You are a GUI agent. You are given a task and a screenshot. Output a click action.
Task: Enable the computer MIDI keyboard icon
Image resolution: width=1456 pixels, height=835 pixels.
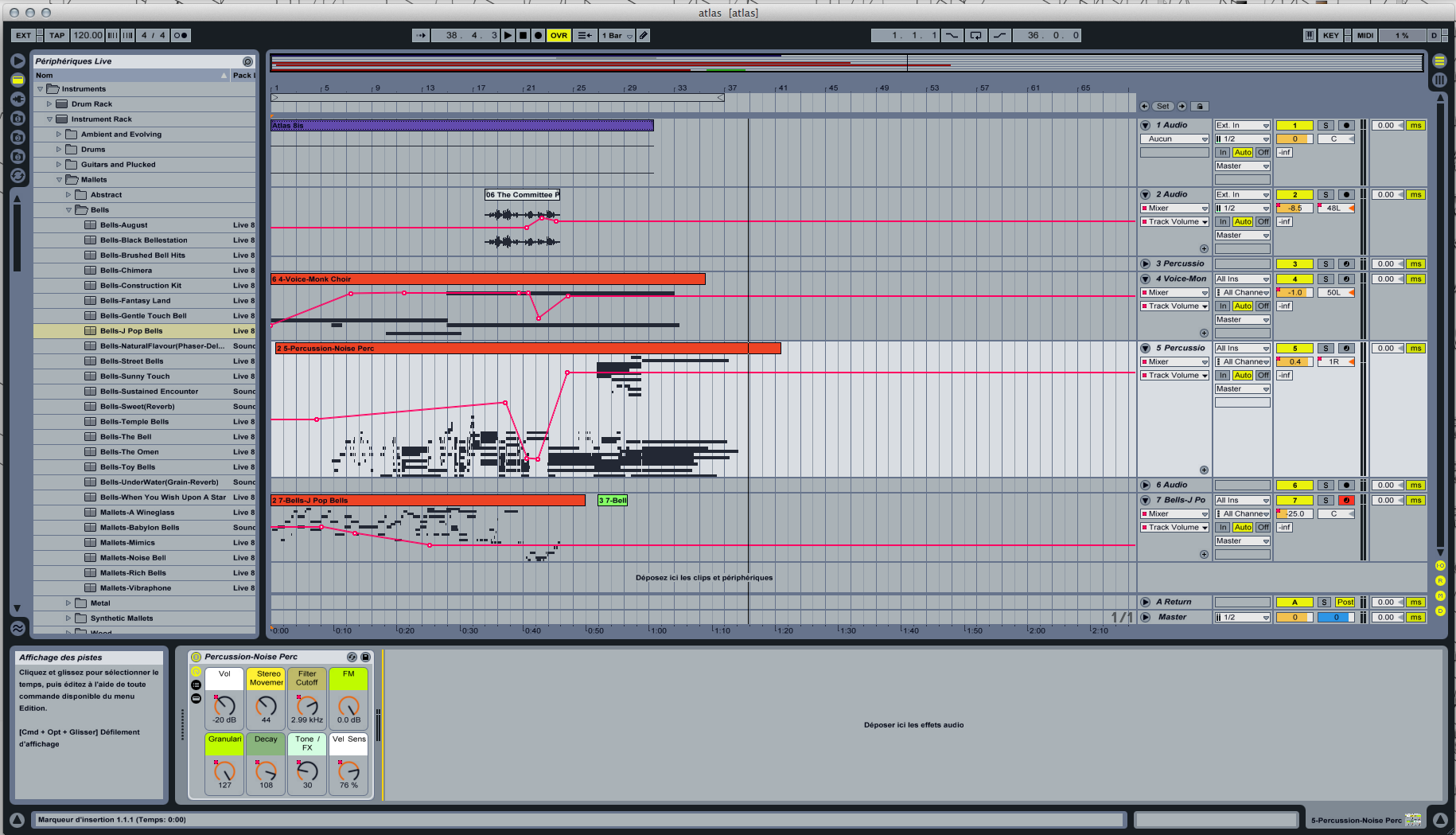click(1309, 35)
